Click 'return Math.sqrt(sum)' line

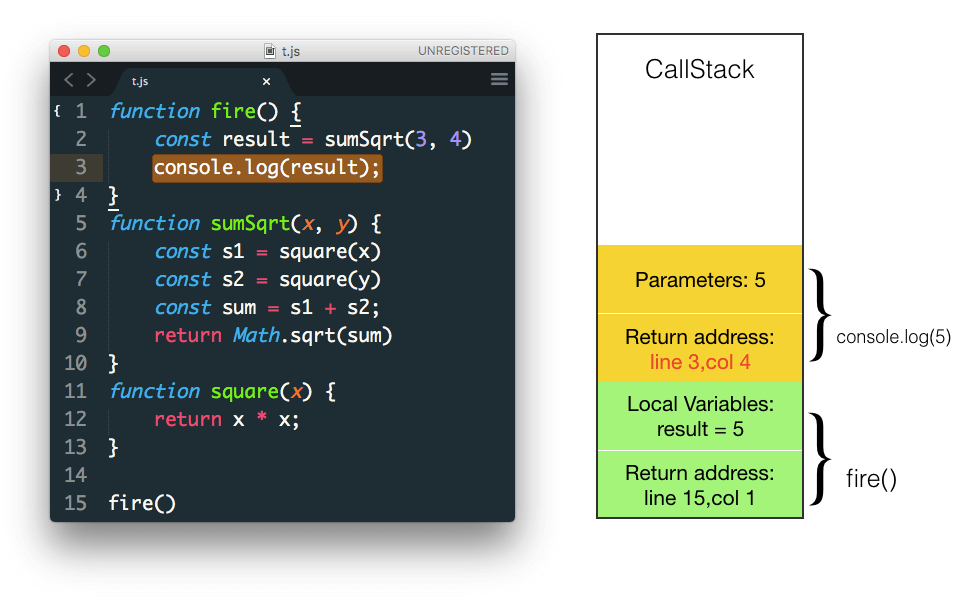click(273, 336)
